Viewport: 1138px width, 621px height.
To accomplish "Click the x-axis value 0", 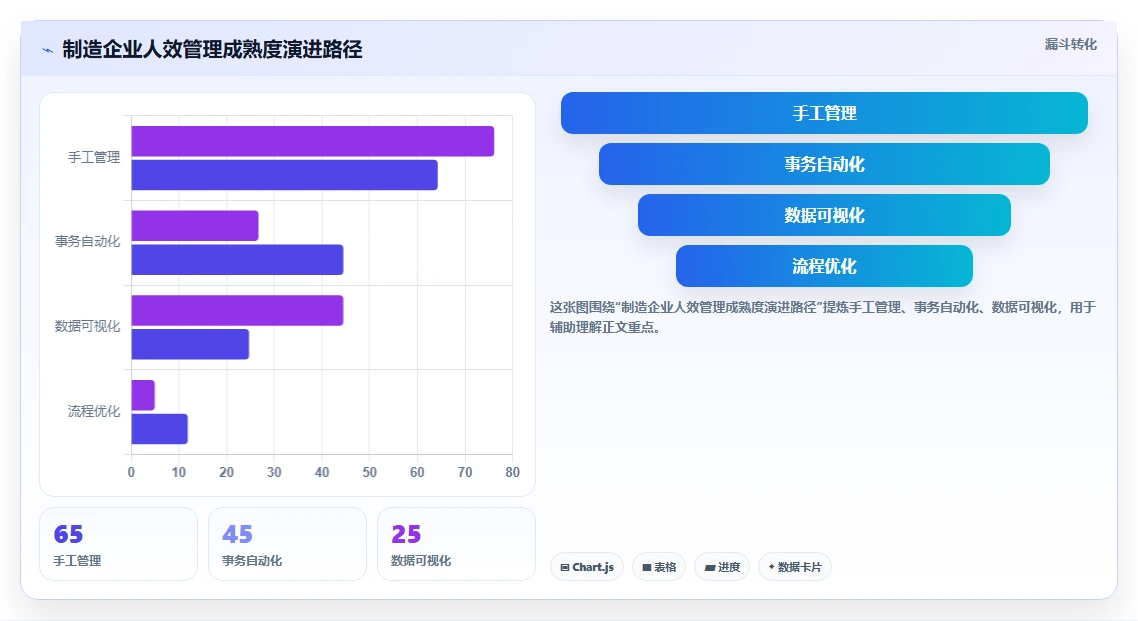I will [x=131, y=472].
